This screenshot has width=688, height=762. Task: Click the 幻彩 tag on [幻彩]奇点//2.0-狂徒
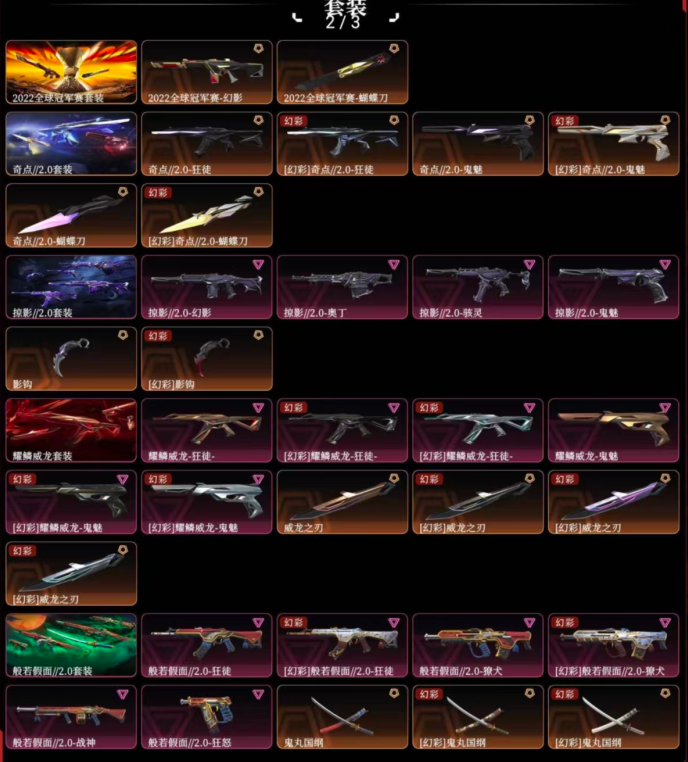pos(293,121)
